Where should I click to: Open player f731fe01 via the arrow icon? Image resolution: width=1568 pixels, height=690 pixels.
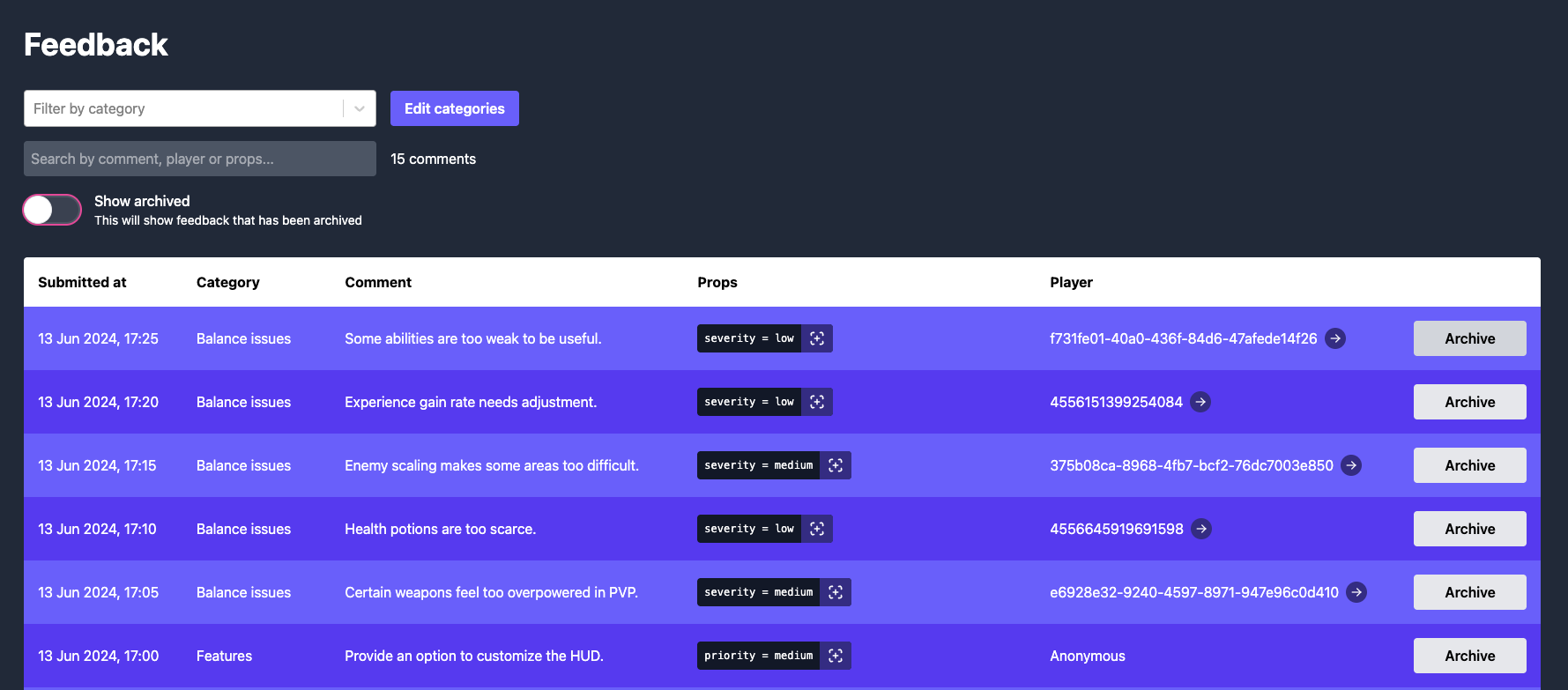(1335, 338)
